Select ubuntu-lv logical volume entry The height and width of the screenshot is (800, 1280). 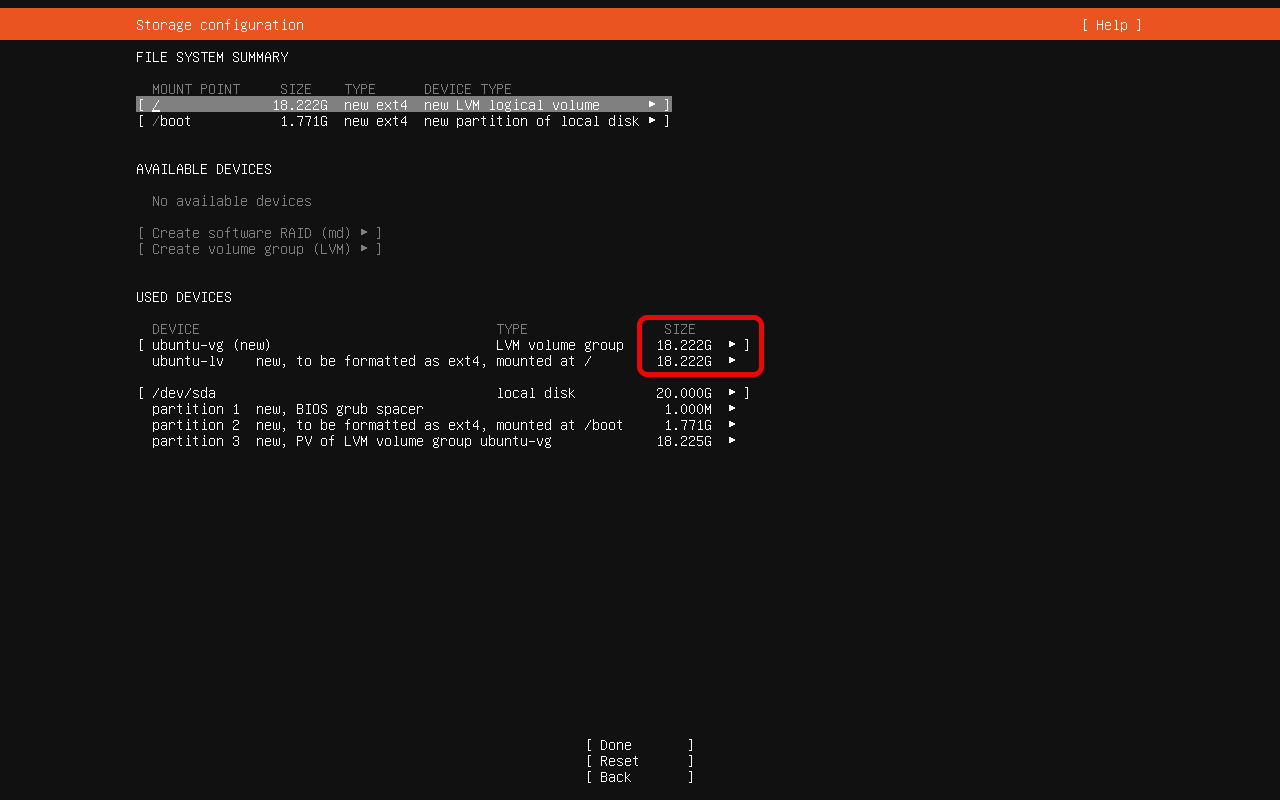pos(188,361)
